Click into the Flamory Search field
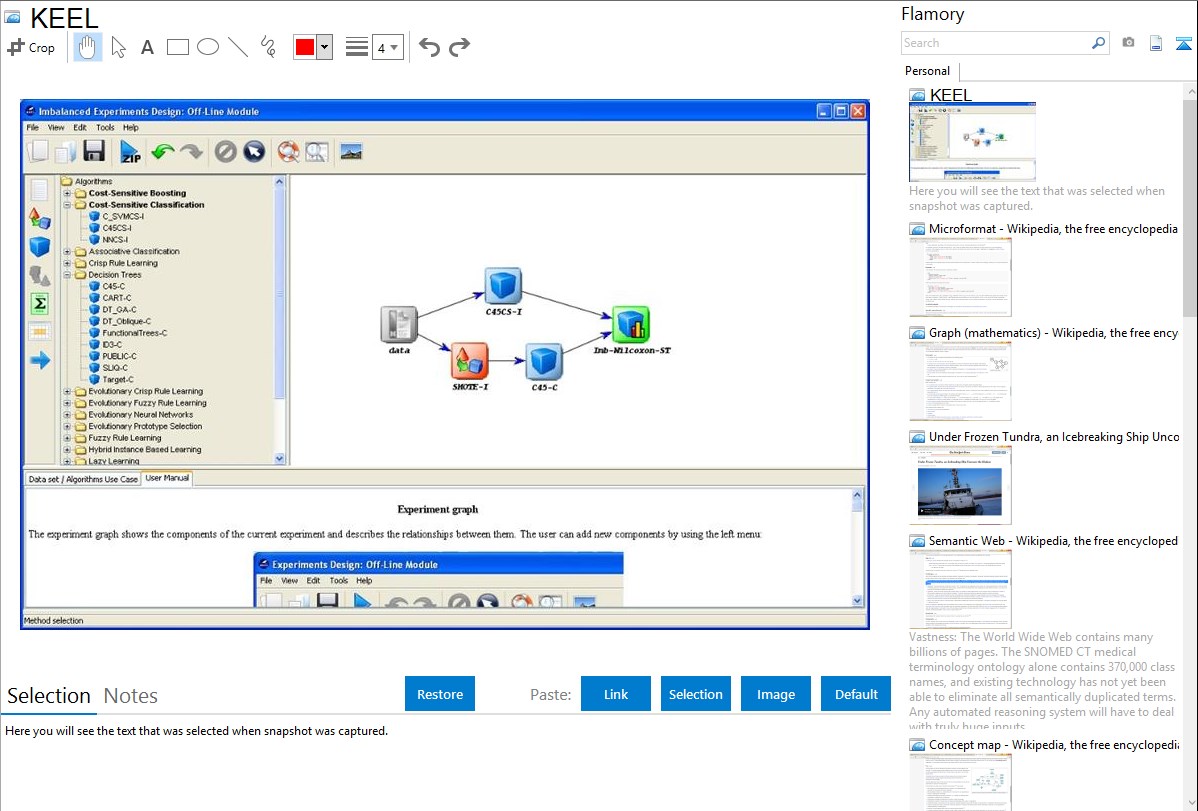Image resolution: width=1198 pixels, height=811 pixels. pyautogui.click(x=996, y=43)
